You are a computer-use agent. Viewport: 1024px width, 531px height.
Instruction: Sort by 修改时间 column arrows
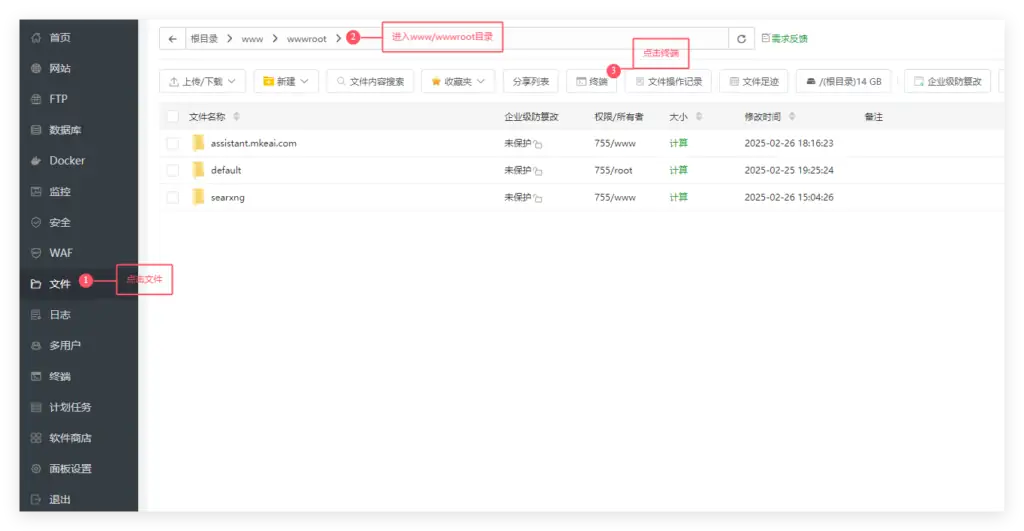tap(792, 117)
